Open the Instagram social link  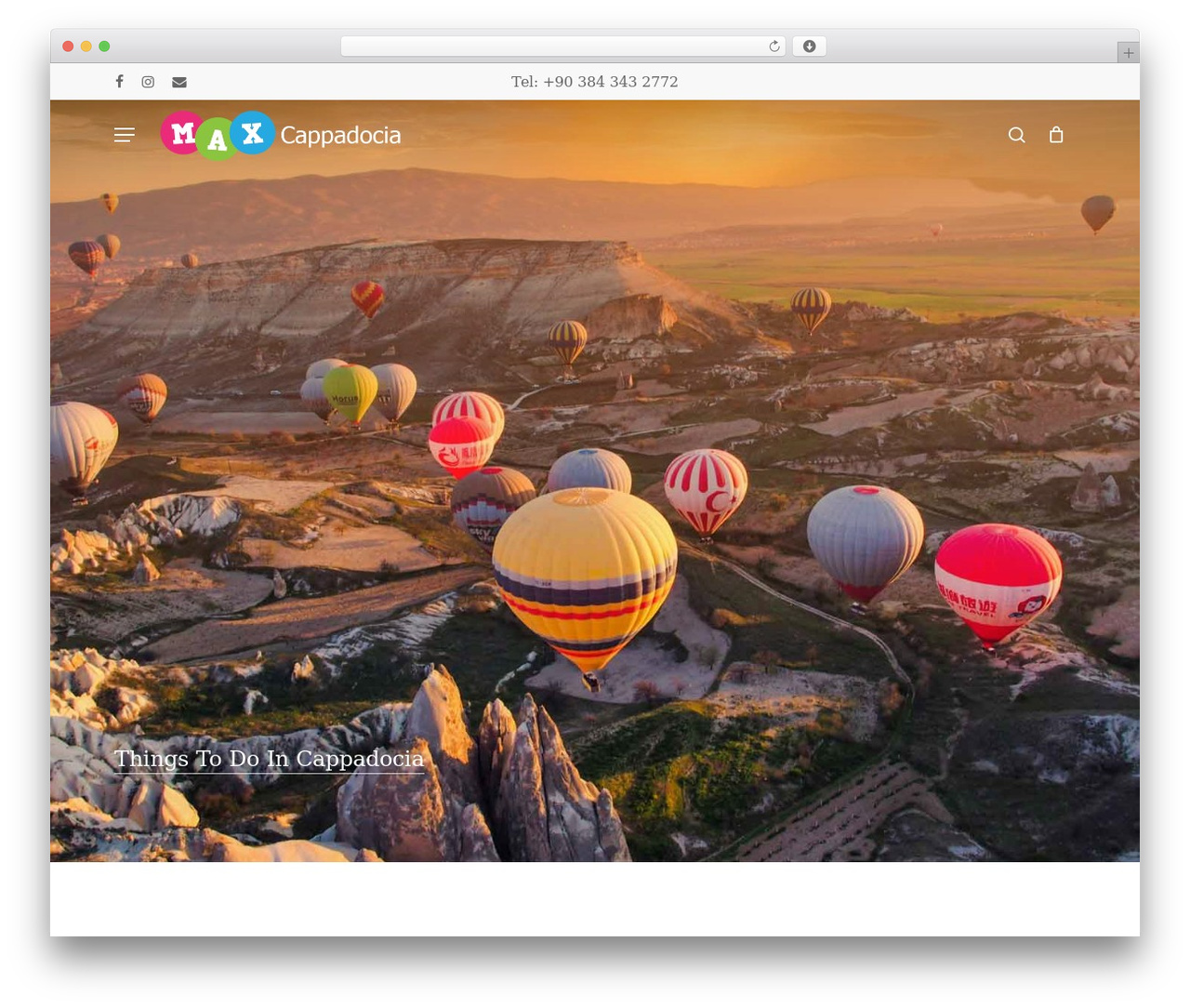(148, 82)
